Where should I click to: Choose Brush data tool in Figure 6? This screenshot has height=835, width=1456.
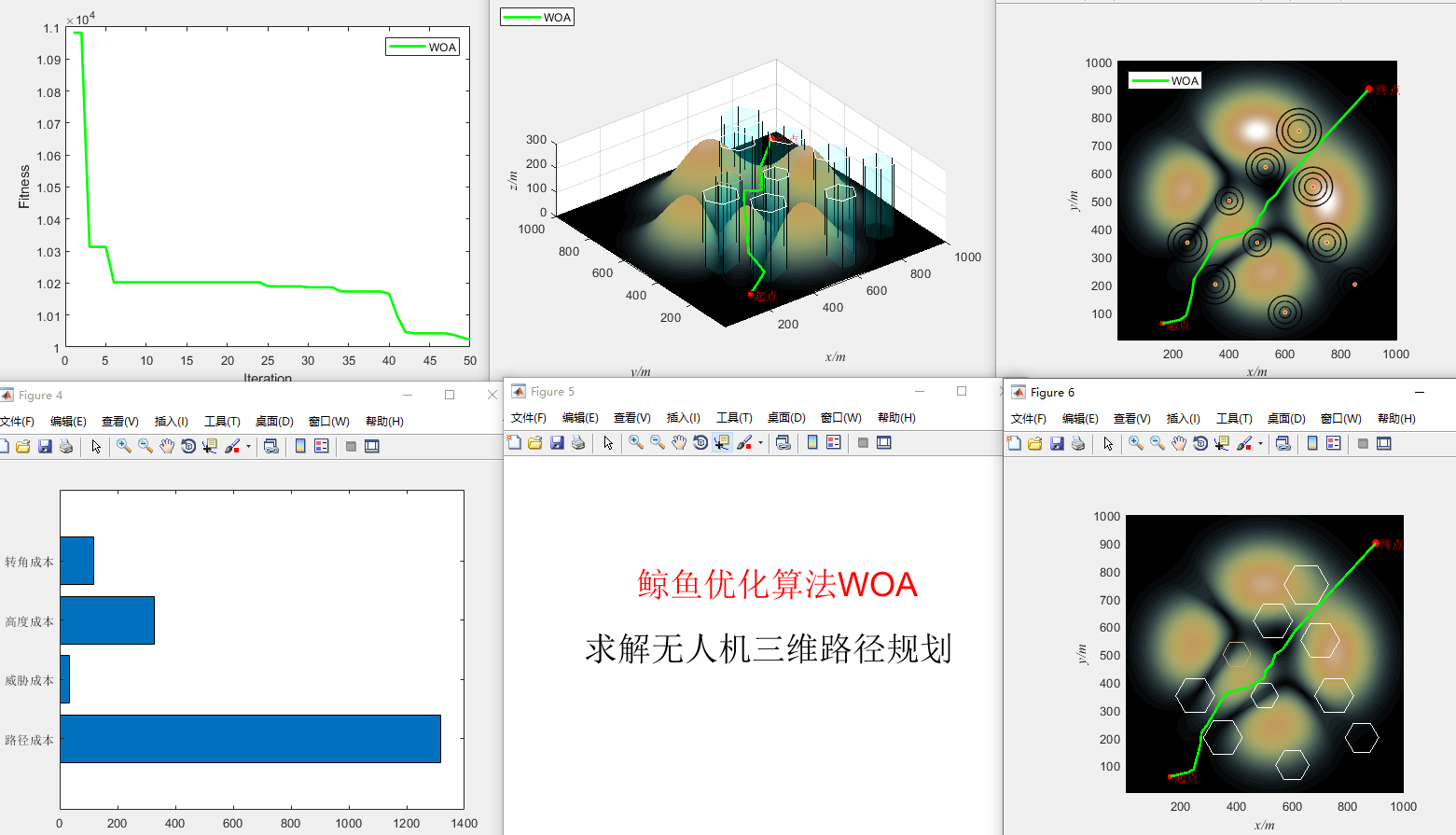(x=1244, y=444)
